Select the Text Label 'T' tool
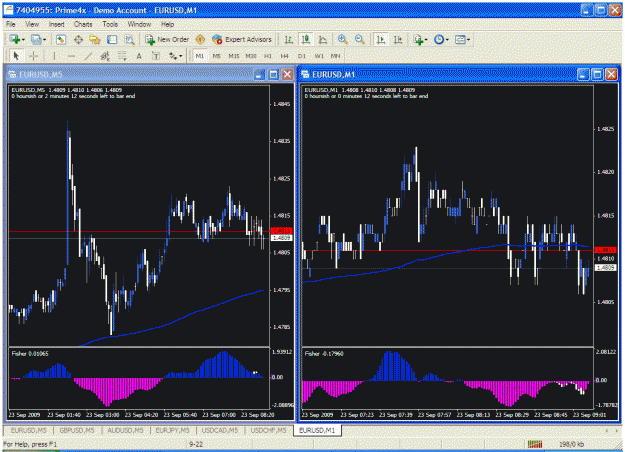The image size is (625, 452). coord(156,56)
